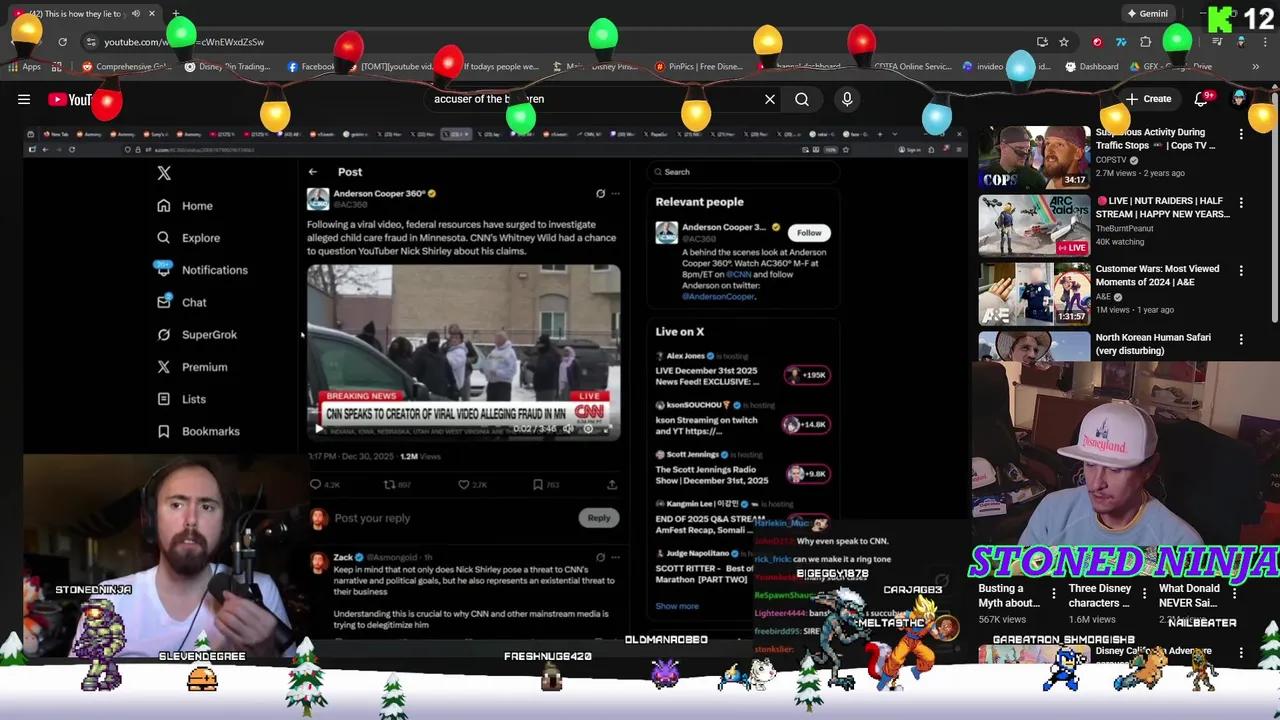Open more menu on Anderson Cooper post
This screenshot has height=720, width=1280.
click(615, 194)
